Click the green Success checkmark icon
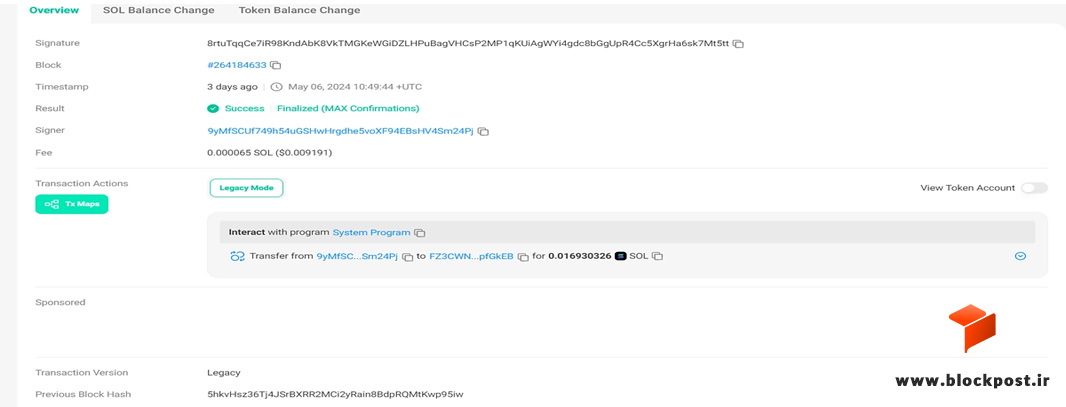This screenshot has height=407, width=1066. click(213, 109)
